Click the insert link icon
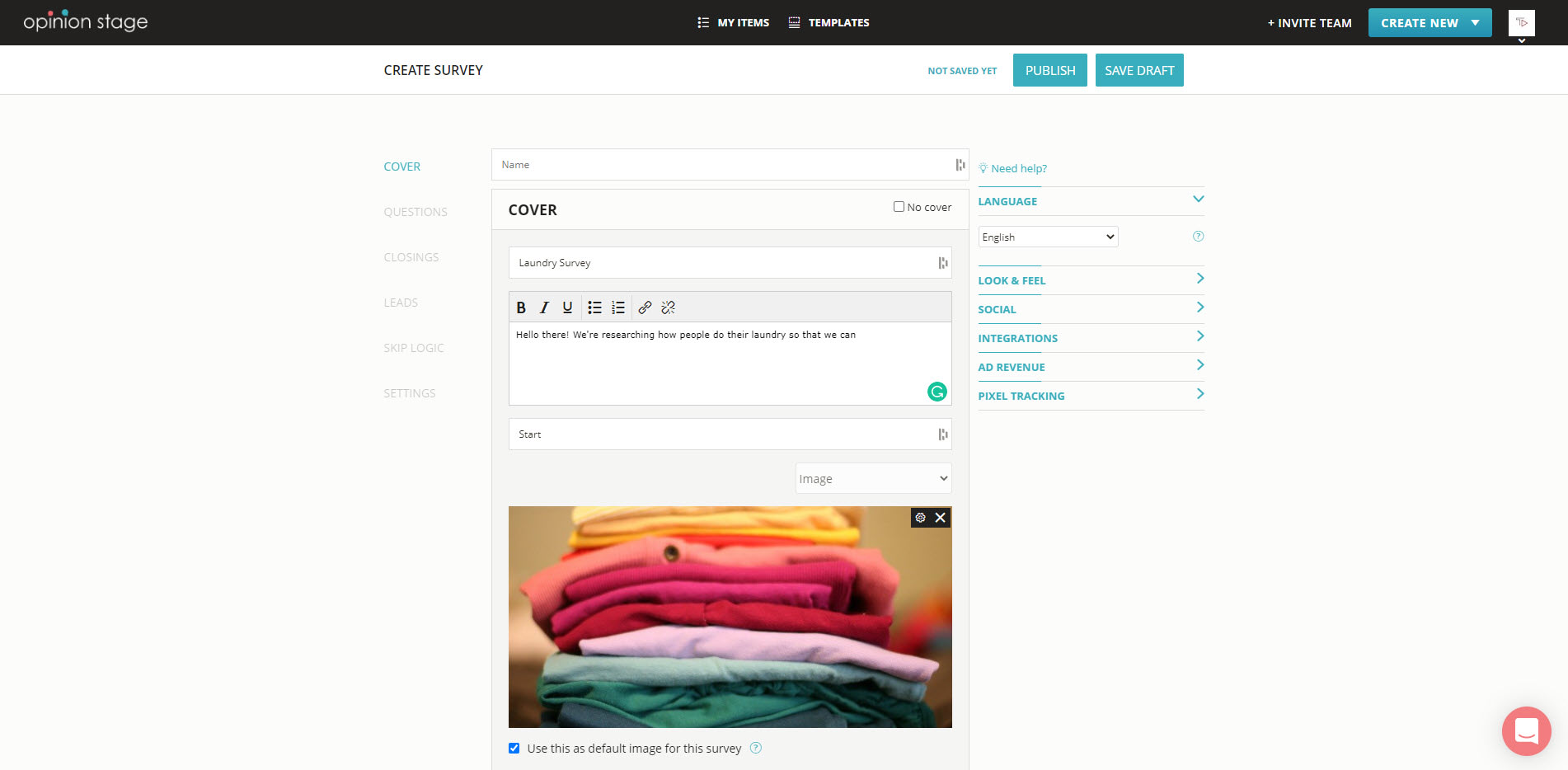 tap(645, 308)
